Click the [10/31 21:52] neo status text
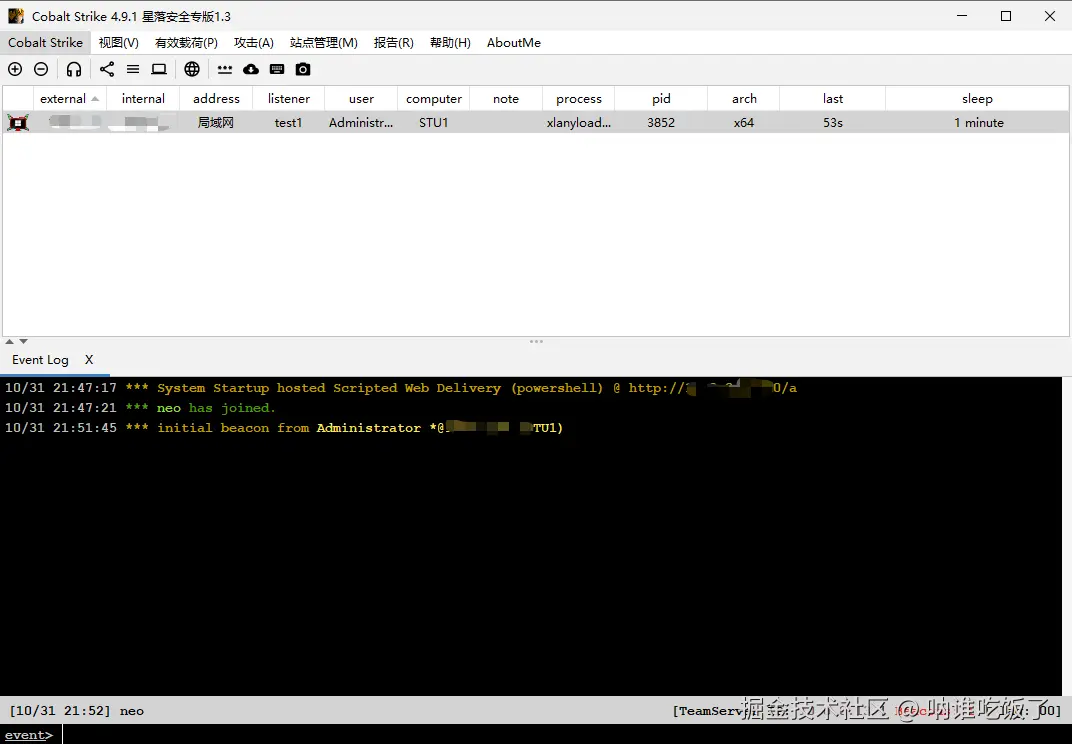 pyautogui.click(x=77, y=710)
